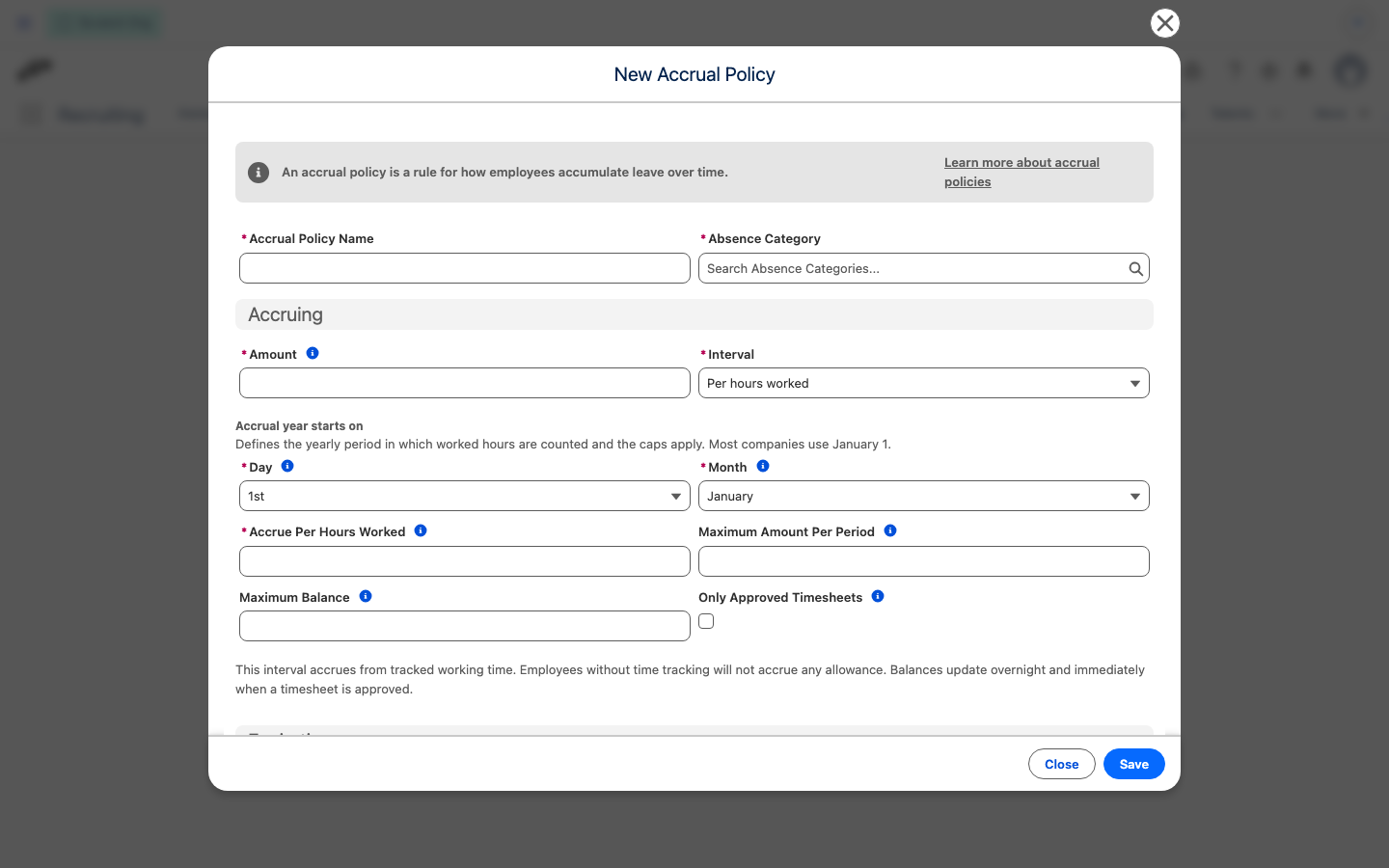Viewport: 1389px width, 868px height.
Task: Focus the Accrual Policy Name field
Action: (x=465, y=268)
